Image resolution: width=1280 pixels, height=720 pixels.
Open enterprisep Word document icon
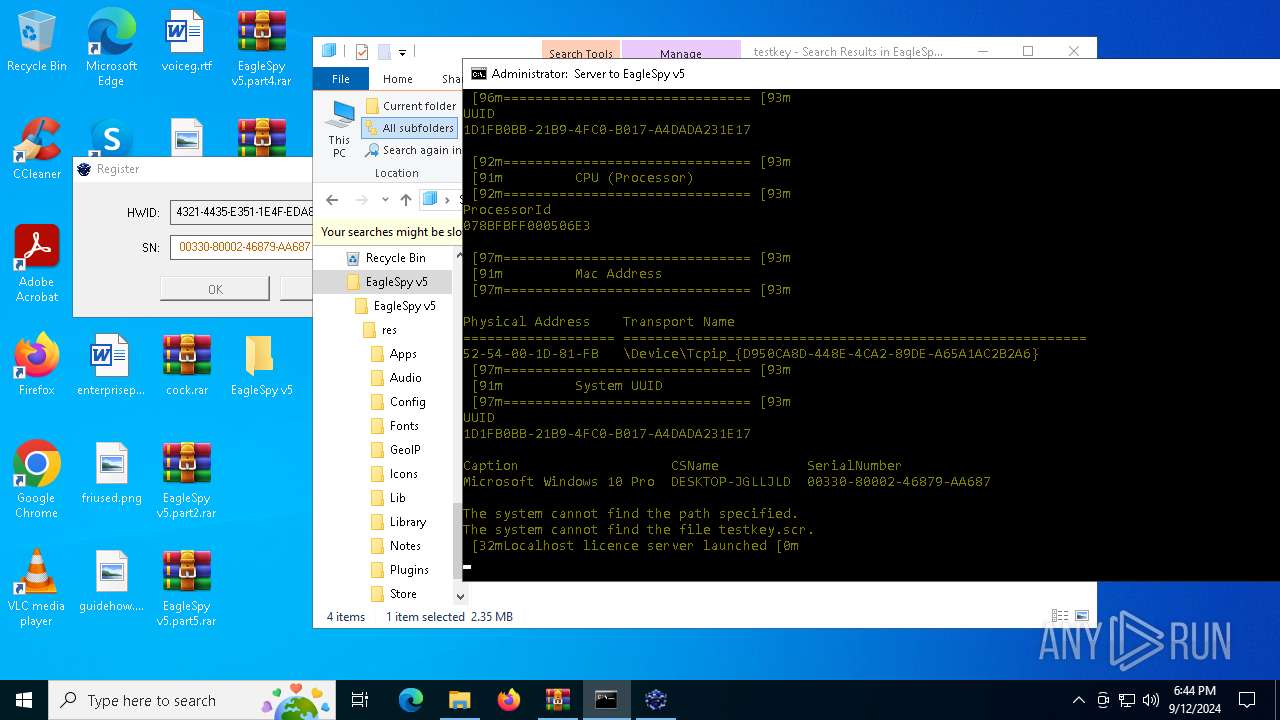(x=111, y=365)
